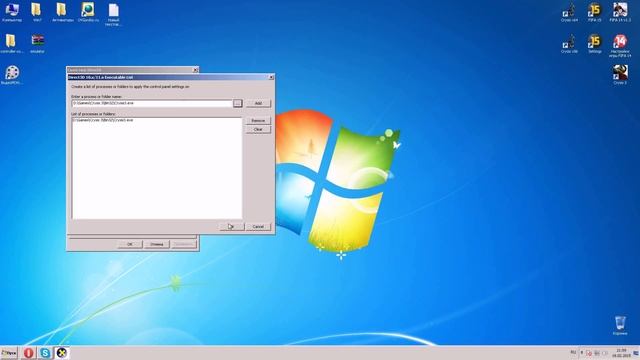Viewport: 640px width, 360px height.
Task: Launch the Crysis x86 shortcut
Action: pos(569,43)
